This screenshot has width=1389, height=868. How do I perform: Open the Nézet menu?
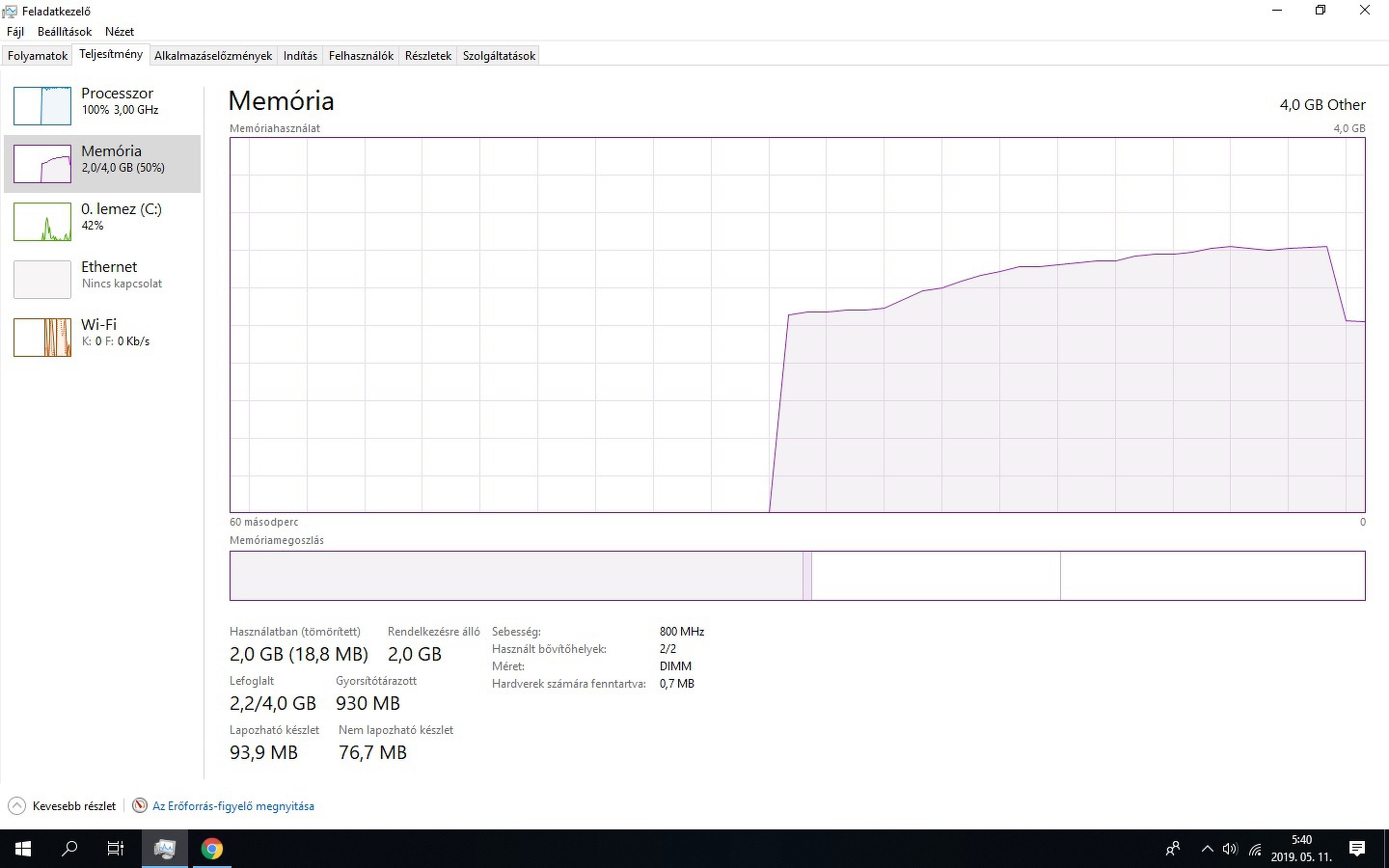coord(120,32)
